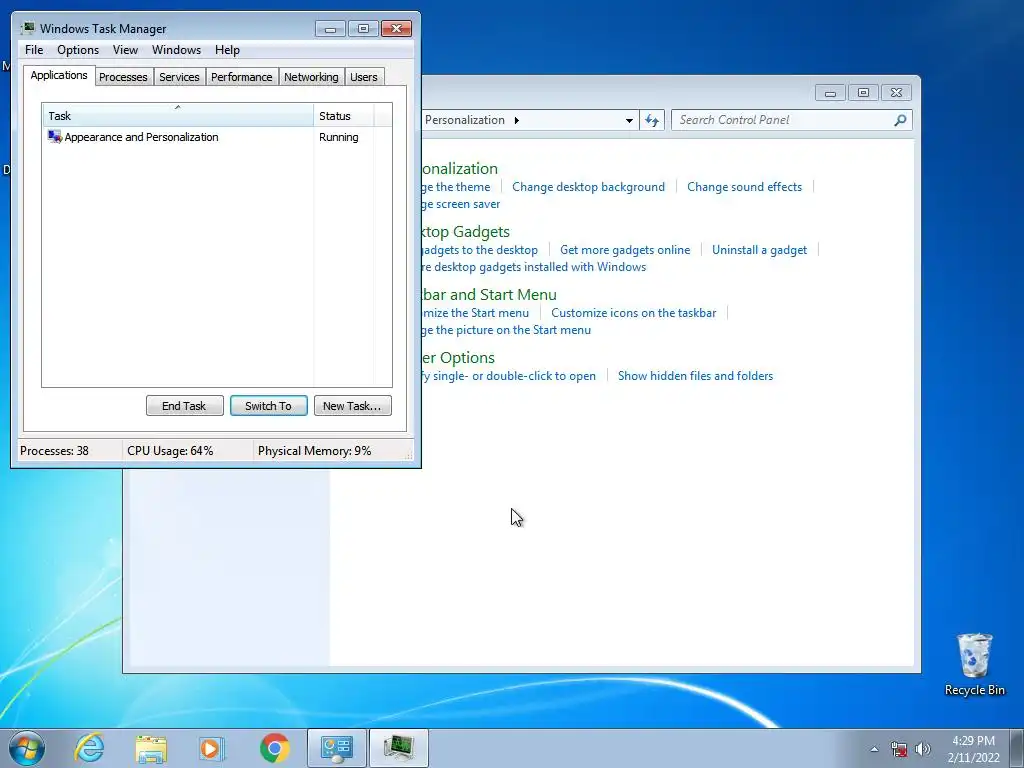
Task: Open picture on the Start menu link
Action: [506, 330]
